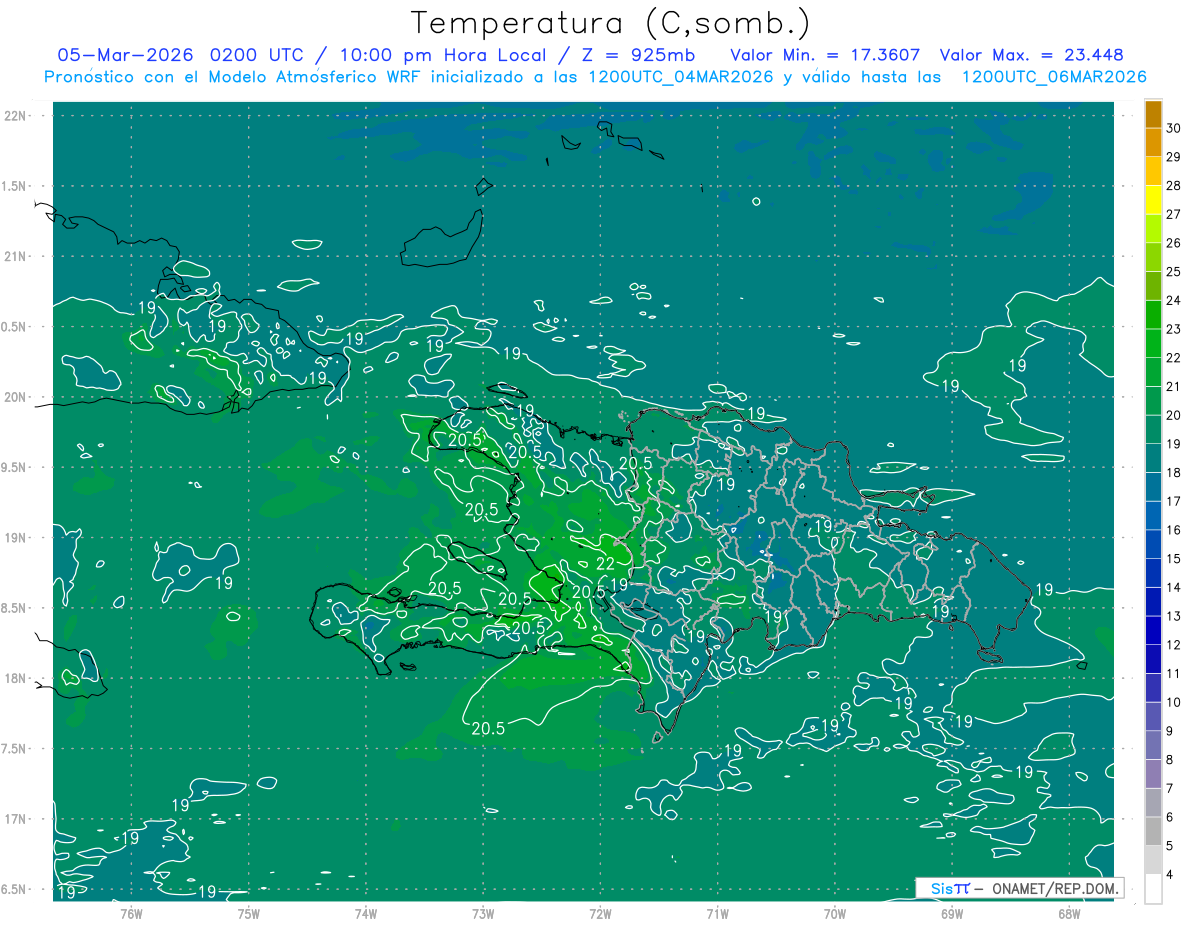Click the colorbar label "30"
Screen dimensions: 1200x927
click(1175, 128)
